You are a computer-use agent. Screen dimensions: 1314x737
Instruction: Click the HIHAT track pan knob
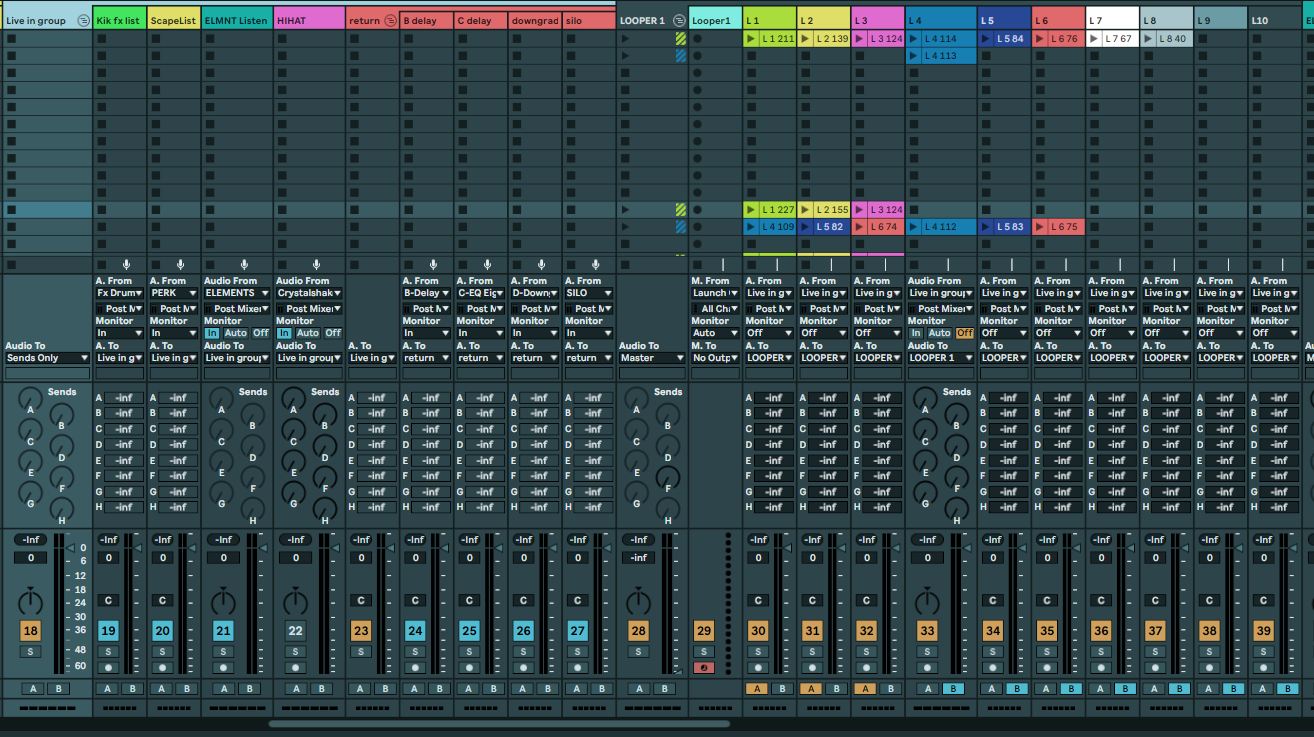pos(295,601)
